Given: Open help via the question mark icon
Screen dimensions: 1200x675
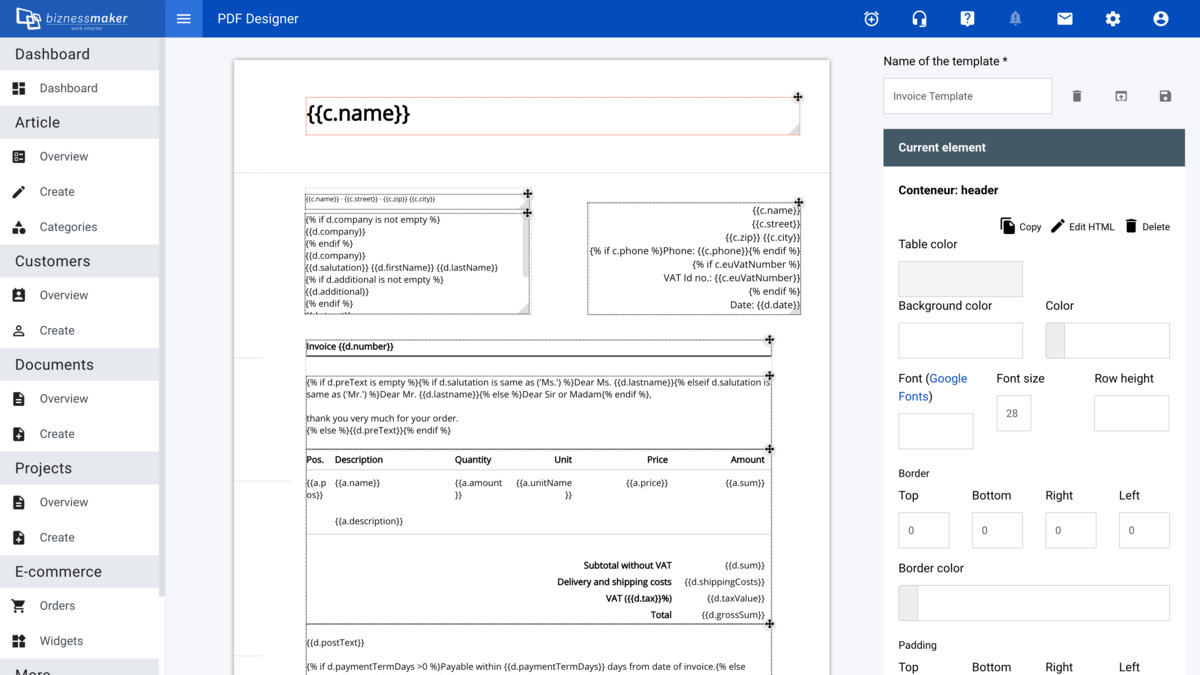Looking at the screenshot, I should (967, 19).
